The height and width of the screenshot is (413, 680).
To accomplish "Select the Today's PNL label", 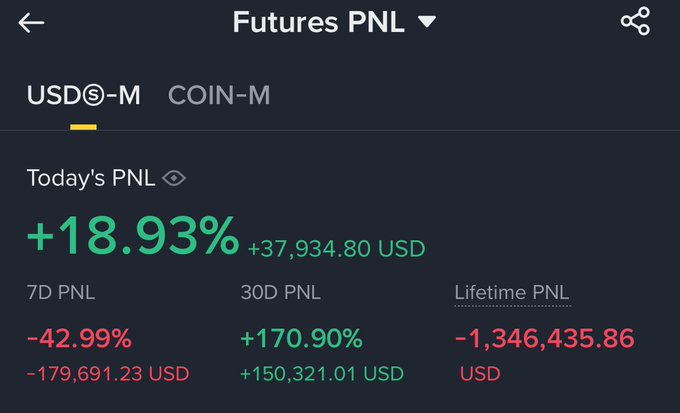I will 91,178.
